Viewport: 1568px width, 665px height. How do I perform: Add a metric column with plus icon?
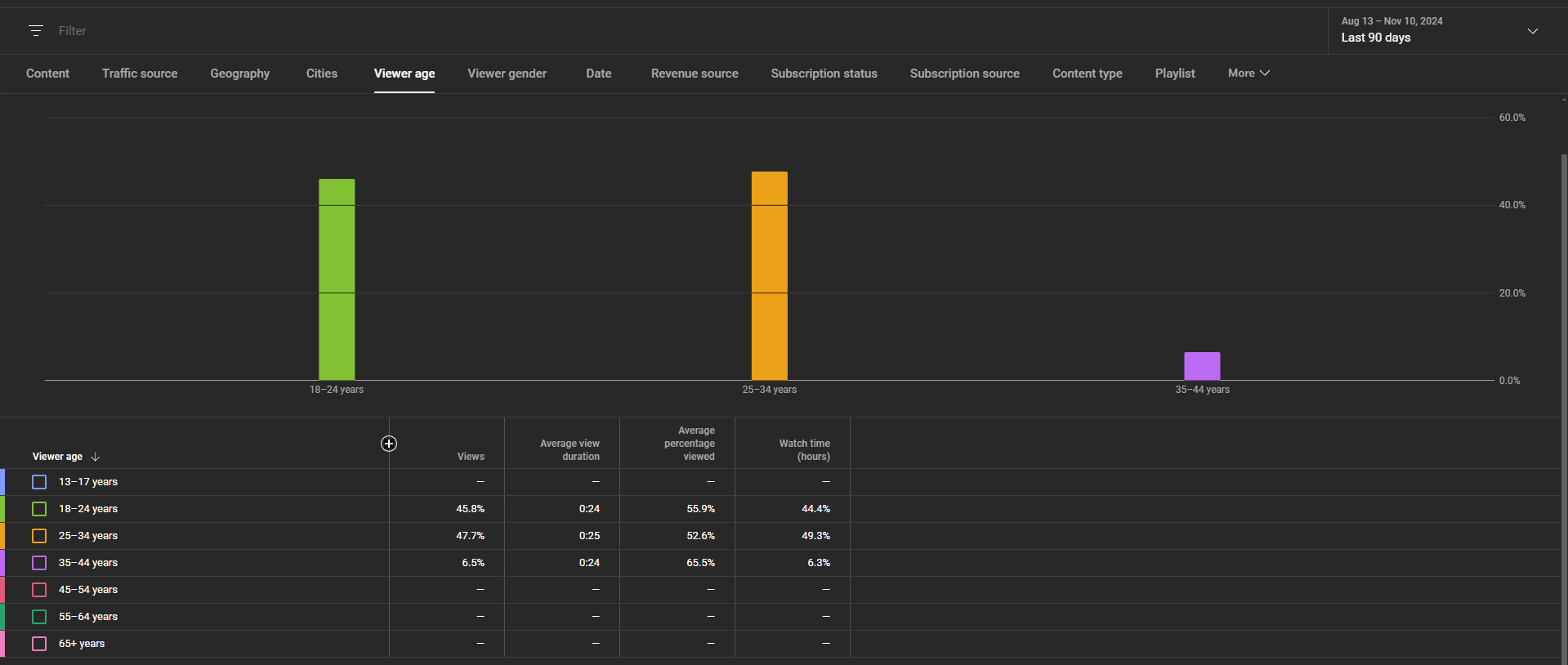point(389,444)
